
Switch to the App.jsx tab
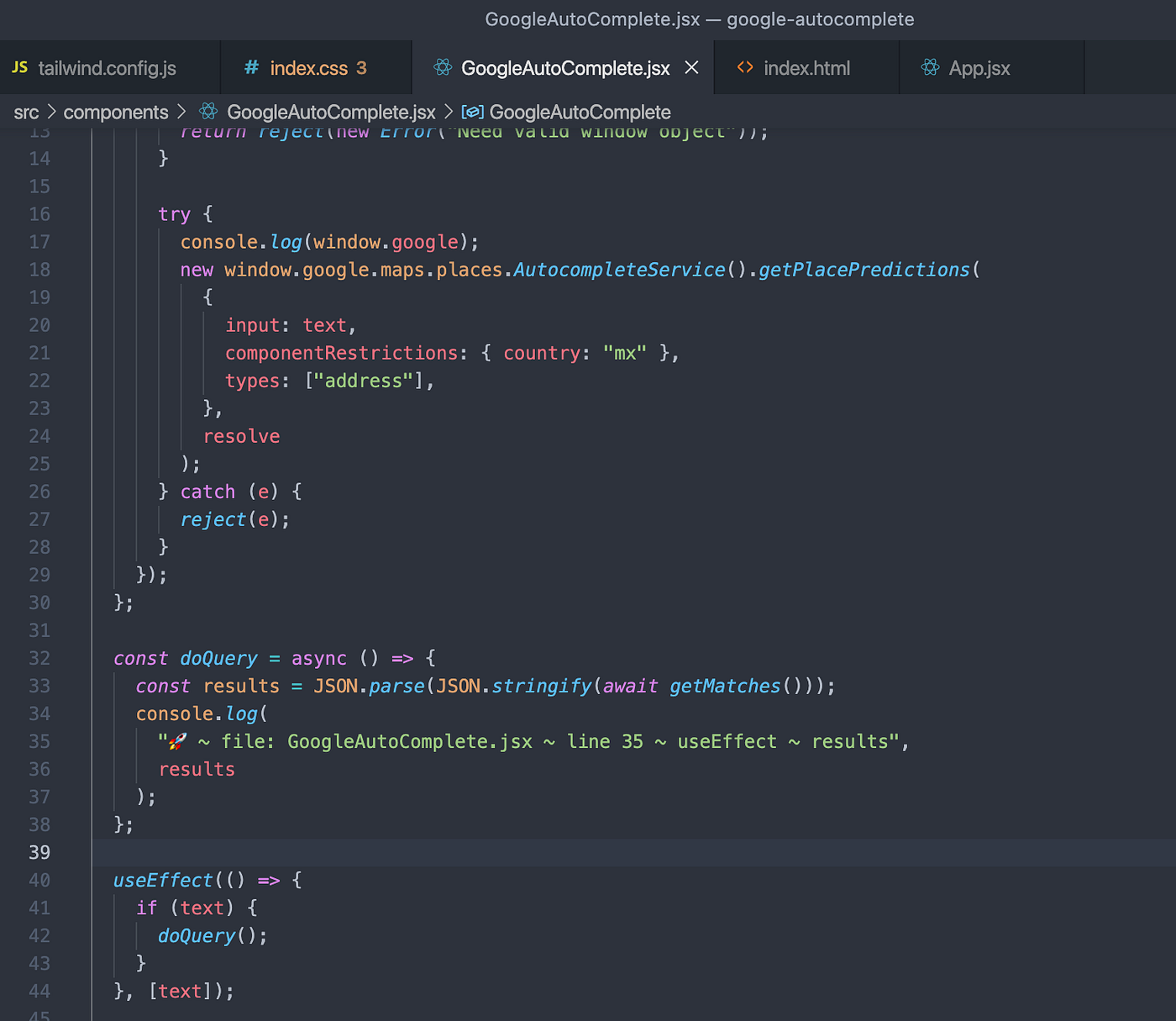tap(978, 67)
